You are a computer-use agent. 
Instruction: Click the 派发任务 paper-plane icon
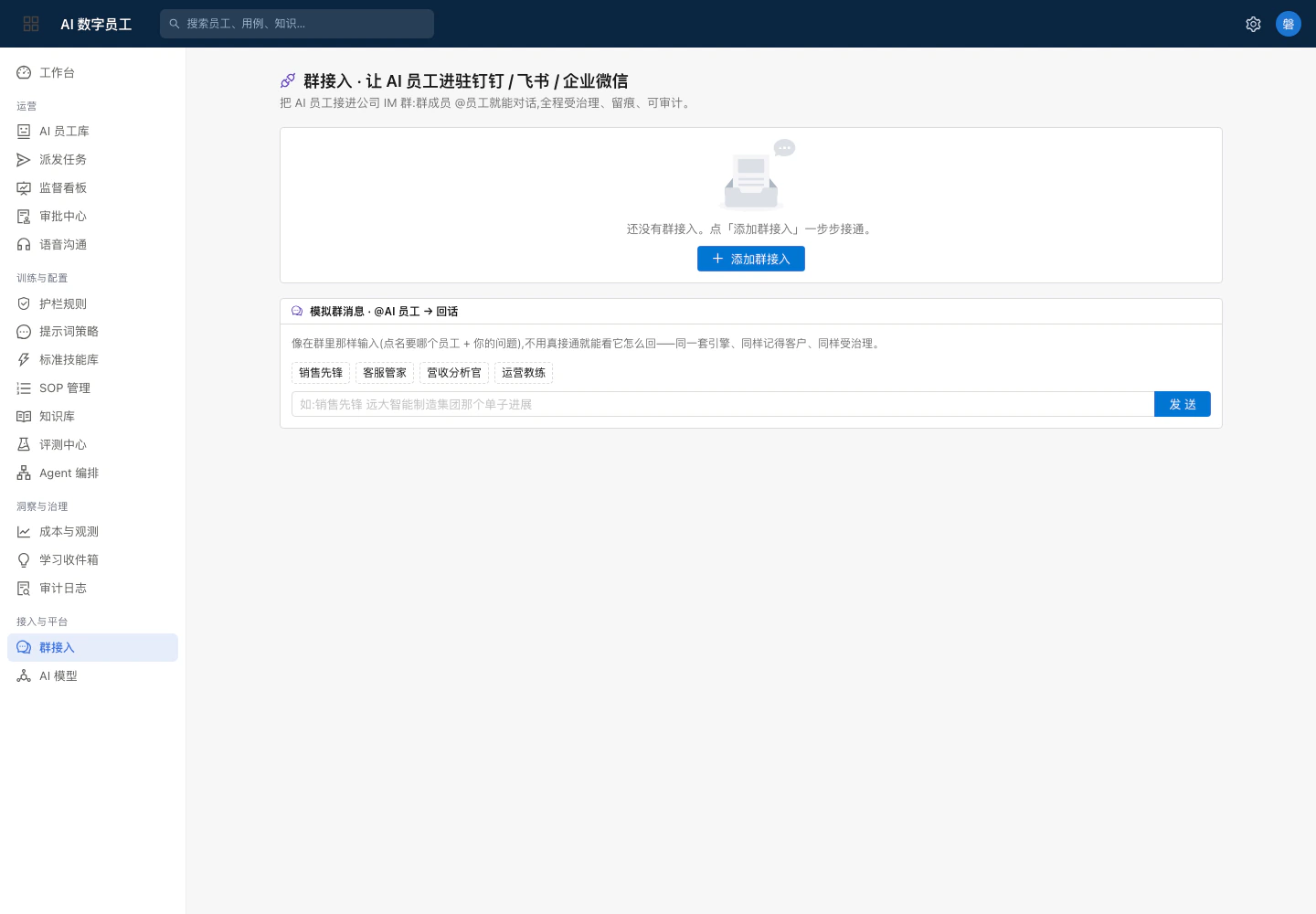(x=24, y=160)
